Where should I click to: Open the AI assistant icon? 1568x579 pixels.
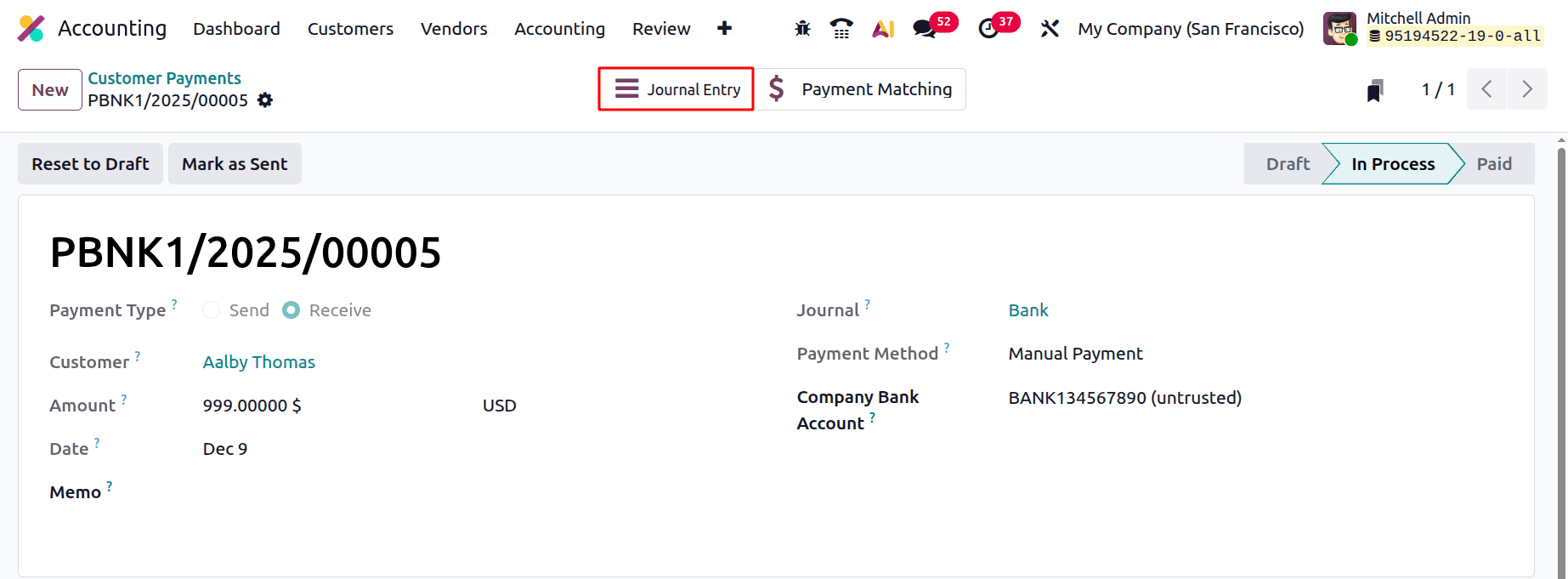click(x=883, y=29)
